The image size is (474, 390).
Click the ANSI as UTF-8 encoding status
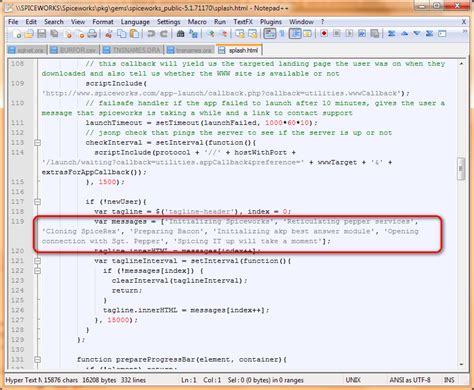click(410, 380)
